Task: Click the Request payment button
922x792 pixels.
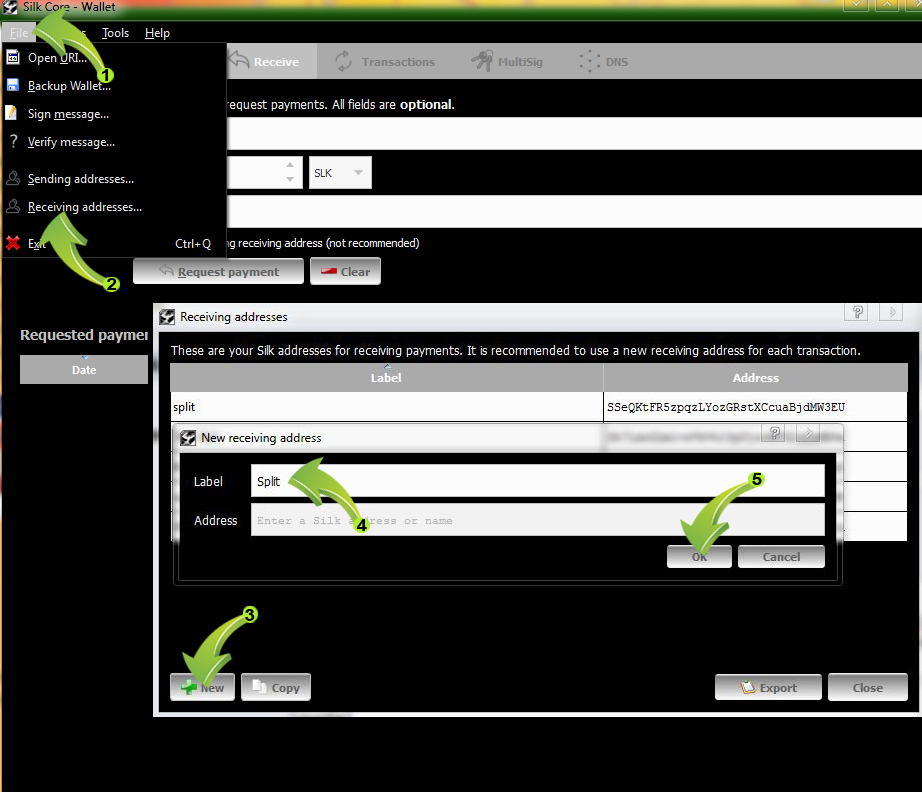Action: click(x=218, y=272)
